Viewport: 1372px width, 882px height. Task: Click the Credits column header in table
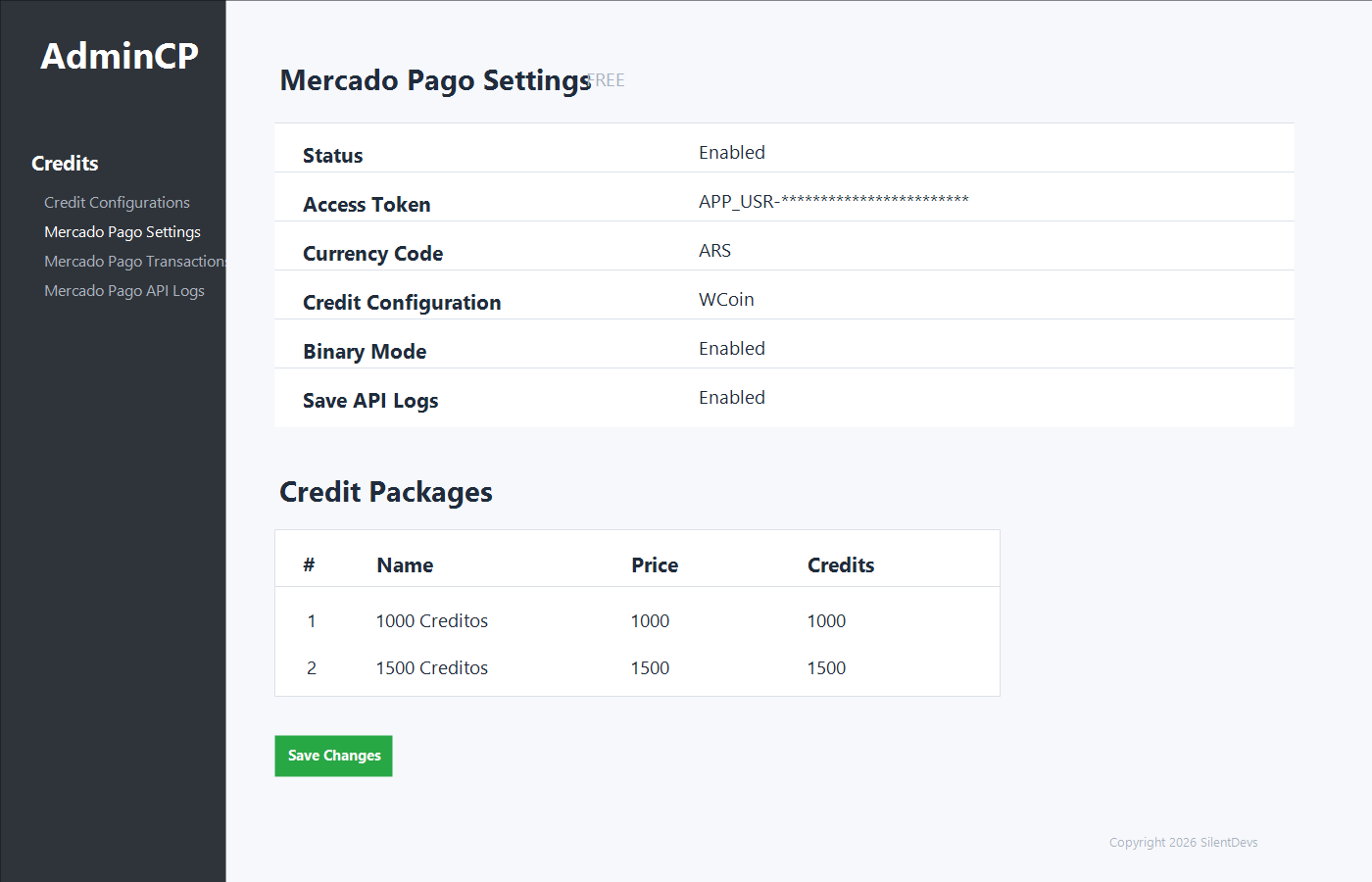841,565
